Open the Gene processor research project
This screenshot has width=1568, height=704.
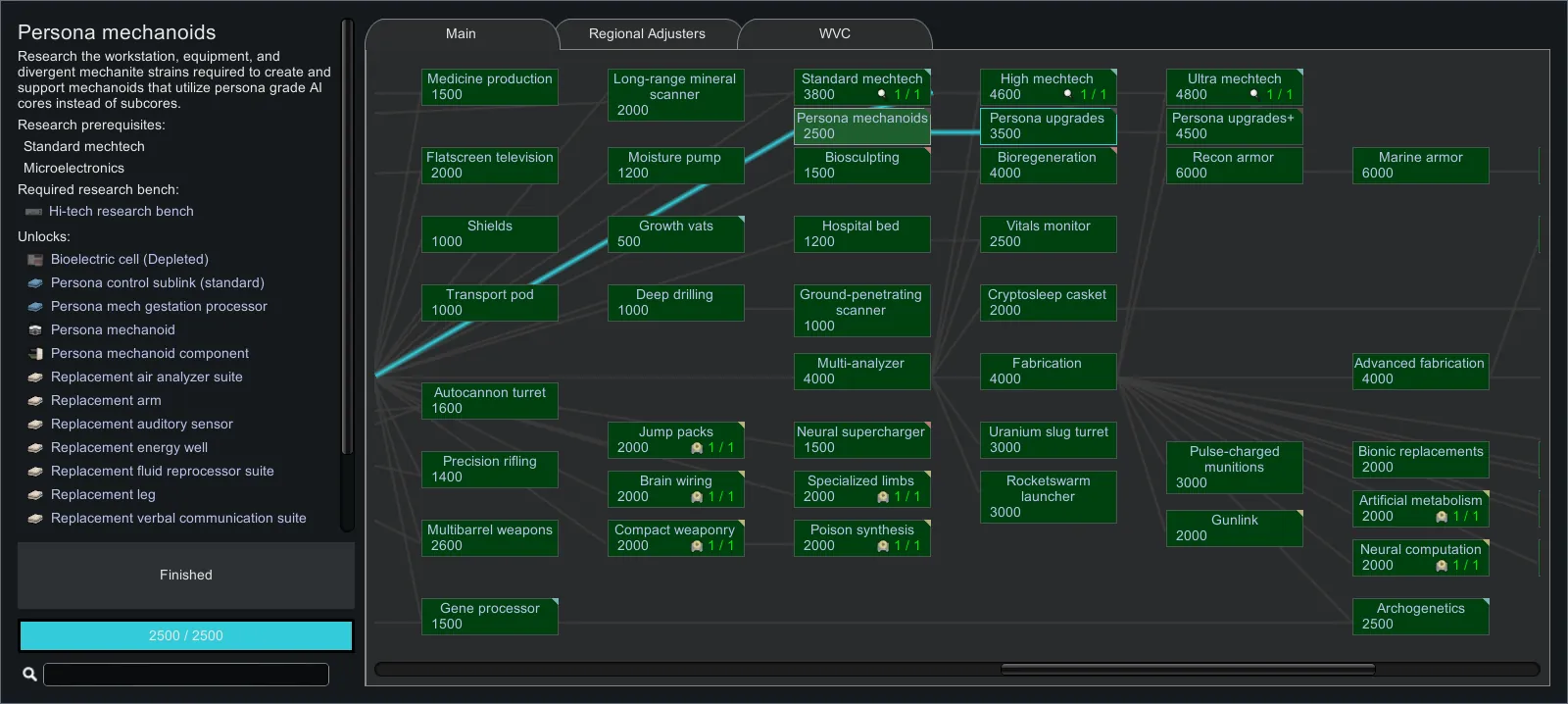tap(489, 617)
